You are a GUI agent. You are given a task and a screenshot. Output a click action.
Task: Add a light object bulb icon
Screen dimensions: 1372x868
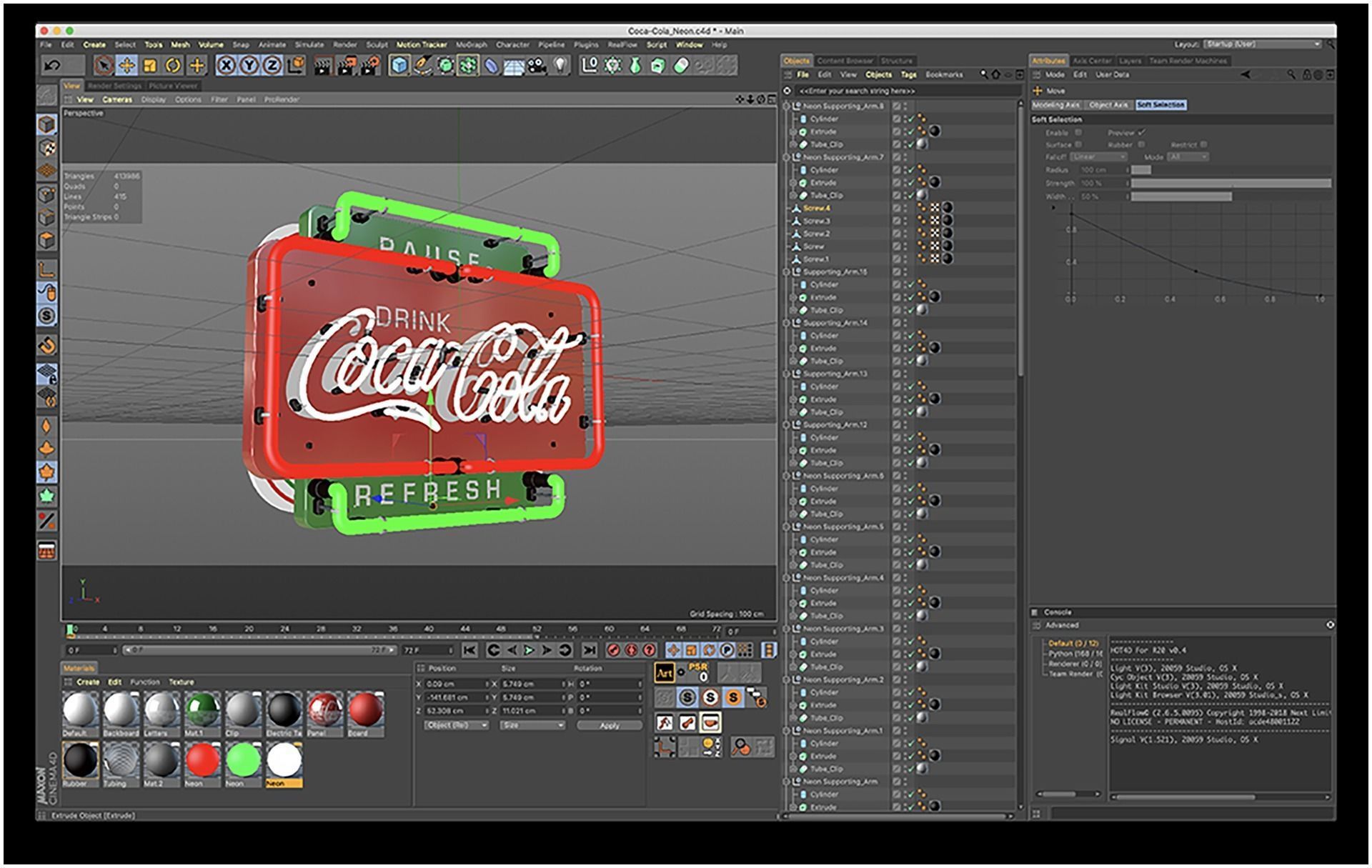coord(561,66)
